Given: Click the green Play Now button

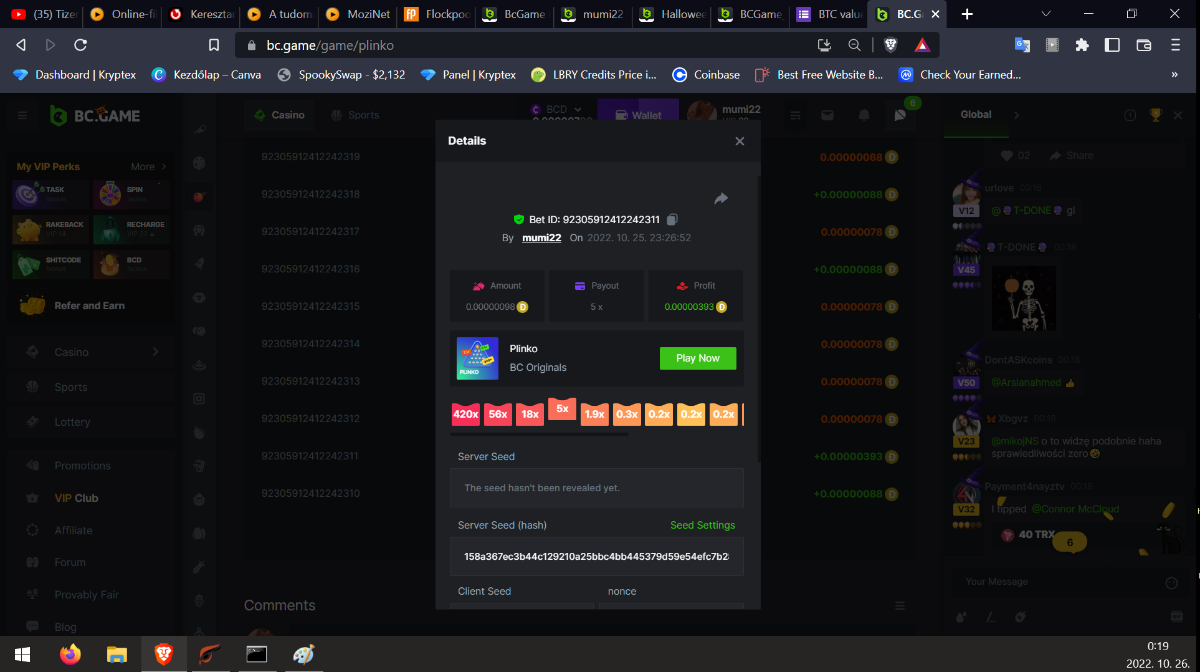Looking at the screenshot, I should tap(697, 358).
